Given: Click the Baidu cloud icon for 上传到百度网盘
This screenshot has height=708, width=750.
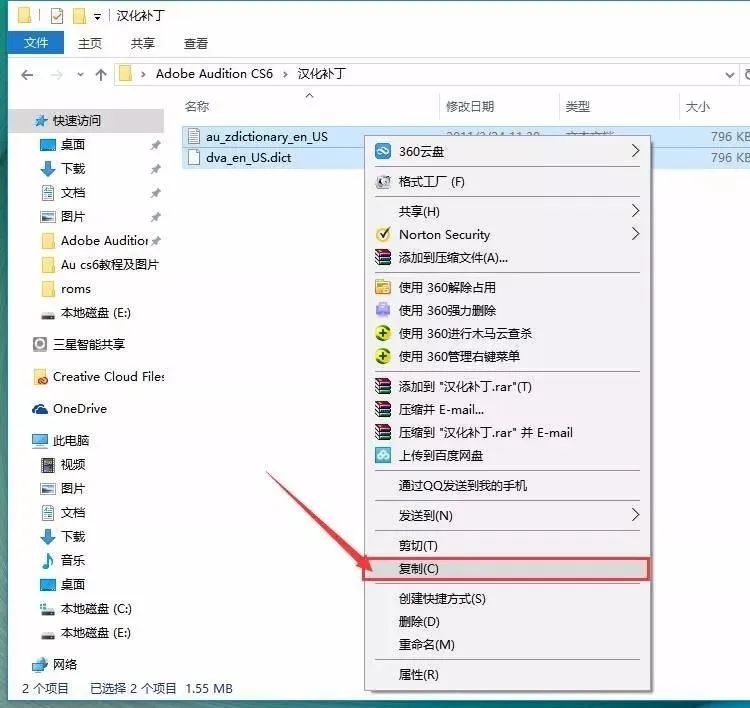Looking at the screenshot, I should click(x=383, y=455).
